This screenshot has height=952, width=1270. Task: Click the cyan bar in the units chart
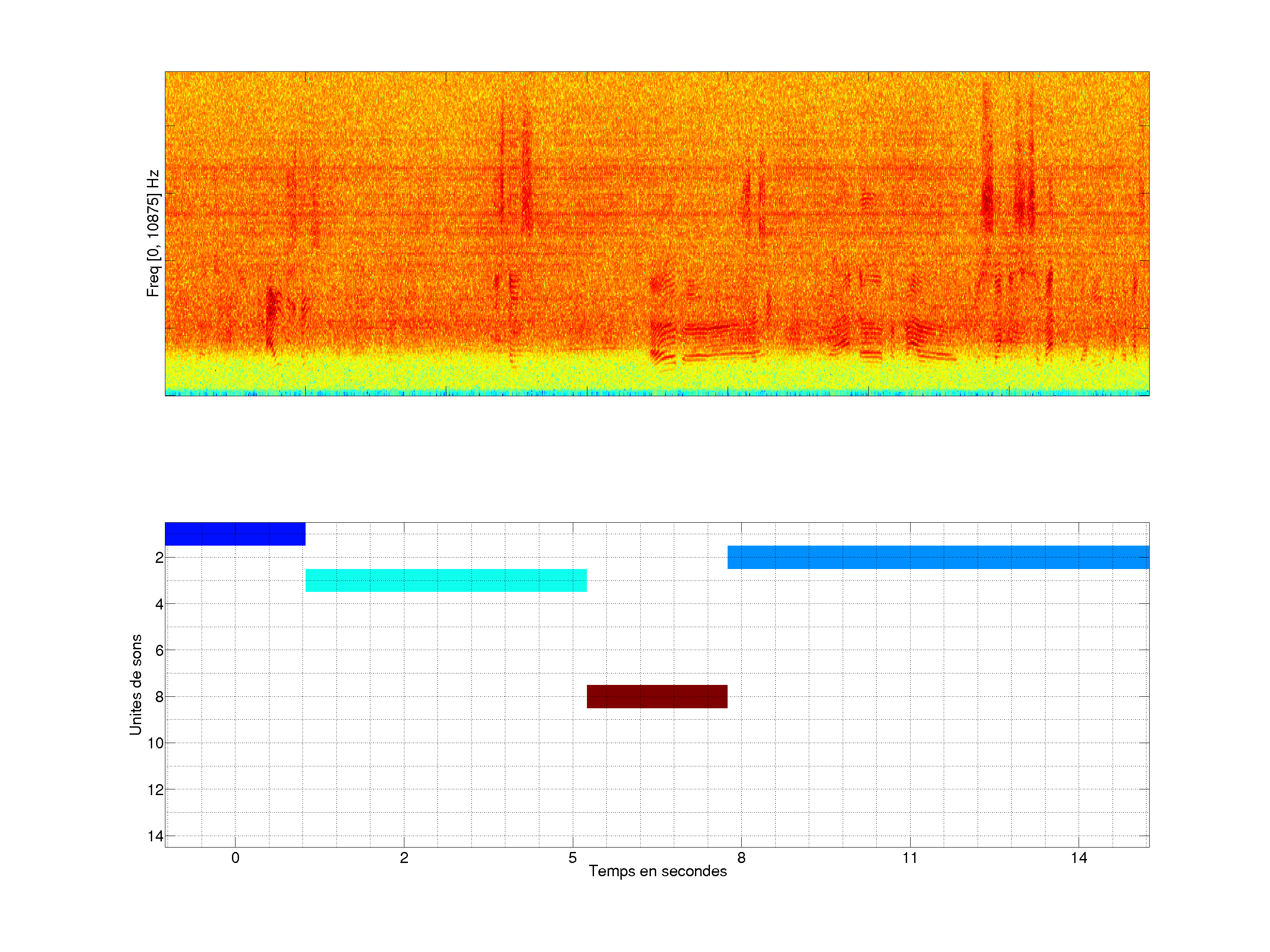coord(445,580)
